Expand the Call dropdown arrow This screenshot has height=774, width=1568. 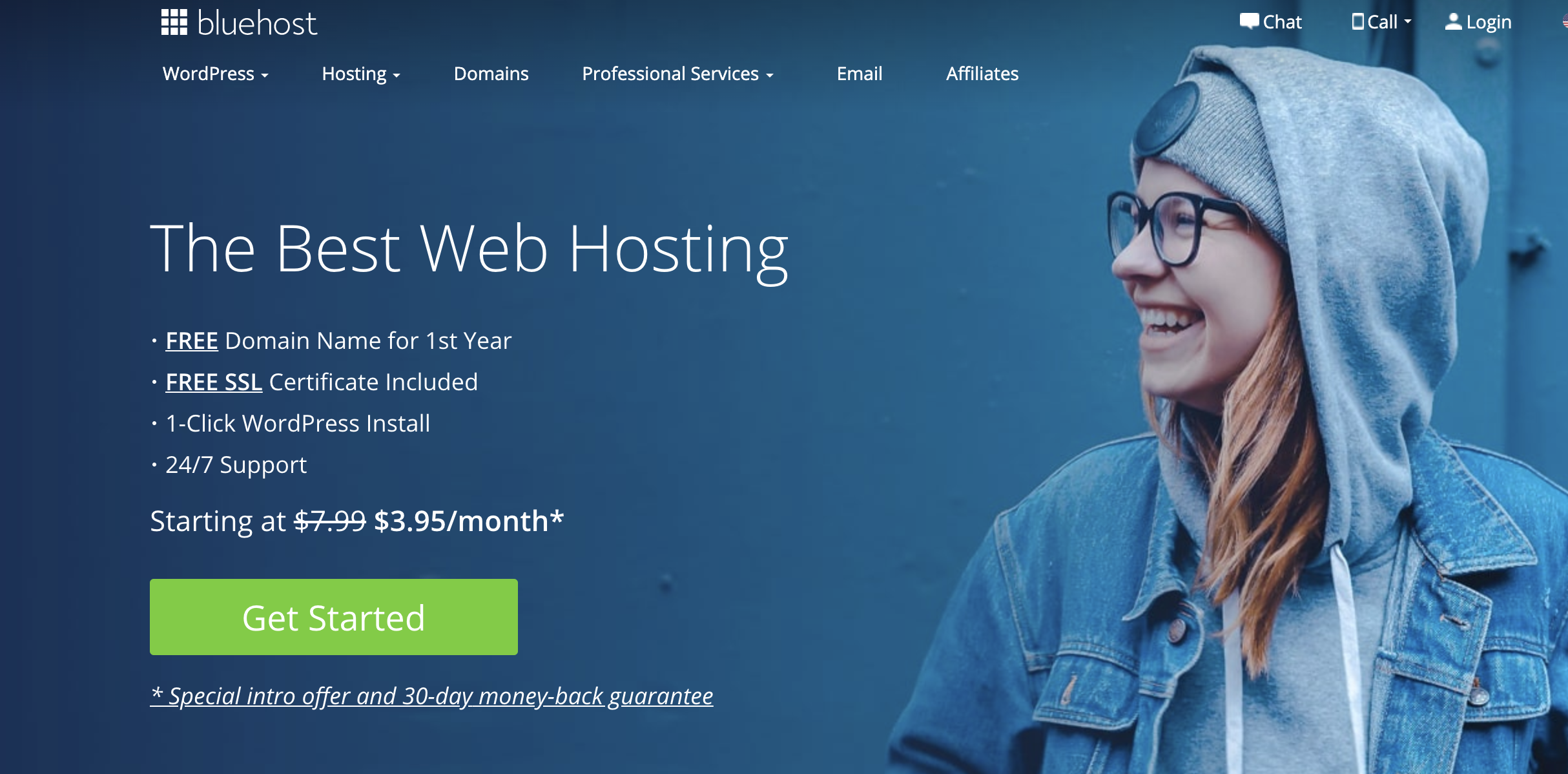coord(1408,21)
